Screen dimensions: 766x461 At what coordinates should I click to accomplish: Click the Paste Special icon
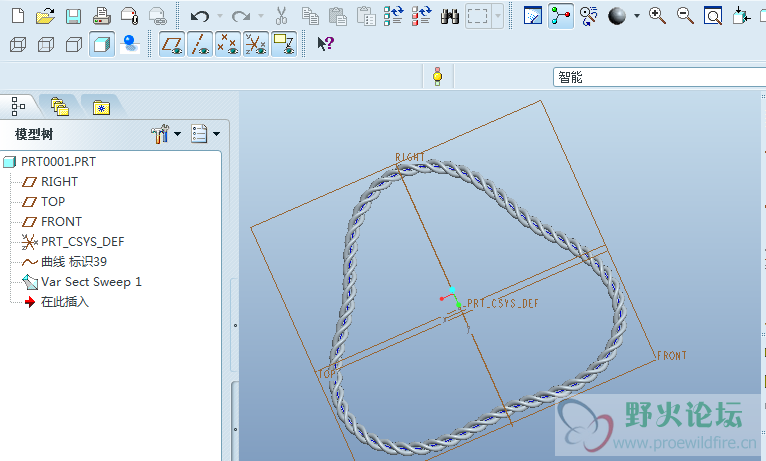tap(366, 16)
